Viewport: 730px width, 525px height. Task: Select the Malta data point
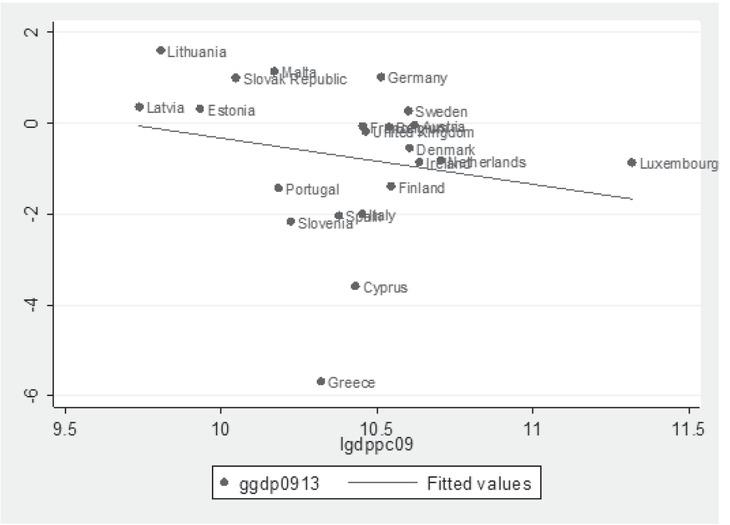(x=274, y=72)
